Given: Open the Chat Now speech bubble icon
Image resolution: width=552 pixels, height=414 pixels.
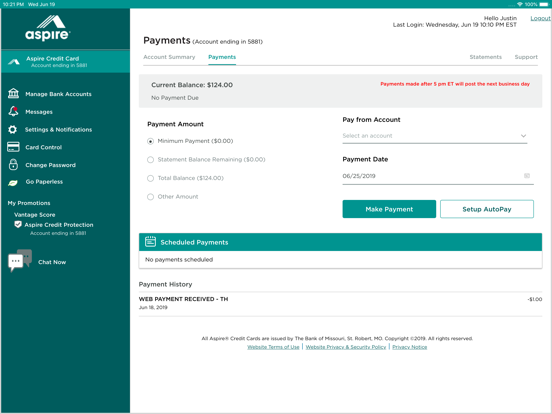Looking at the screenshot, I should (x=20, y=260).
